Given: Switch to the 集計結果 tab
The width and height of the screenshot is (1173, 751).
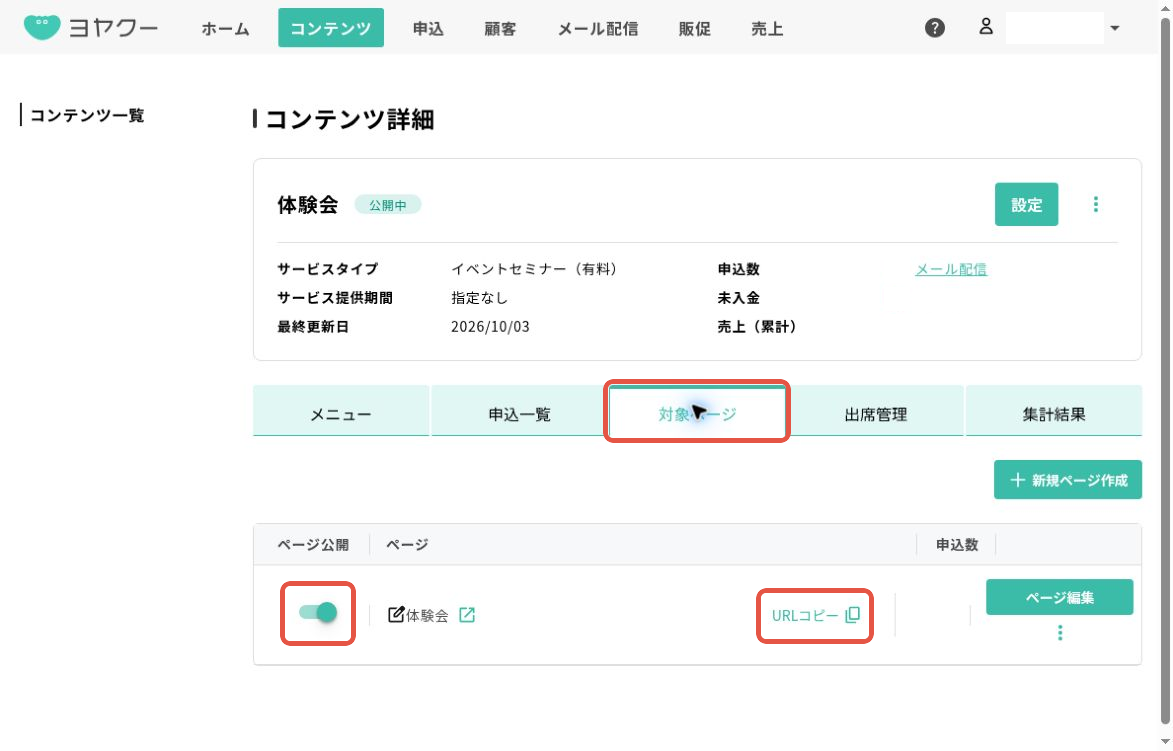Looking at the screenshot, I should pos(1054,411).
